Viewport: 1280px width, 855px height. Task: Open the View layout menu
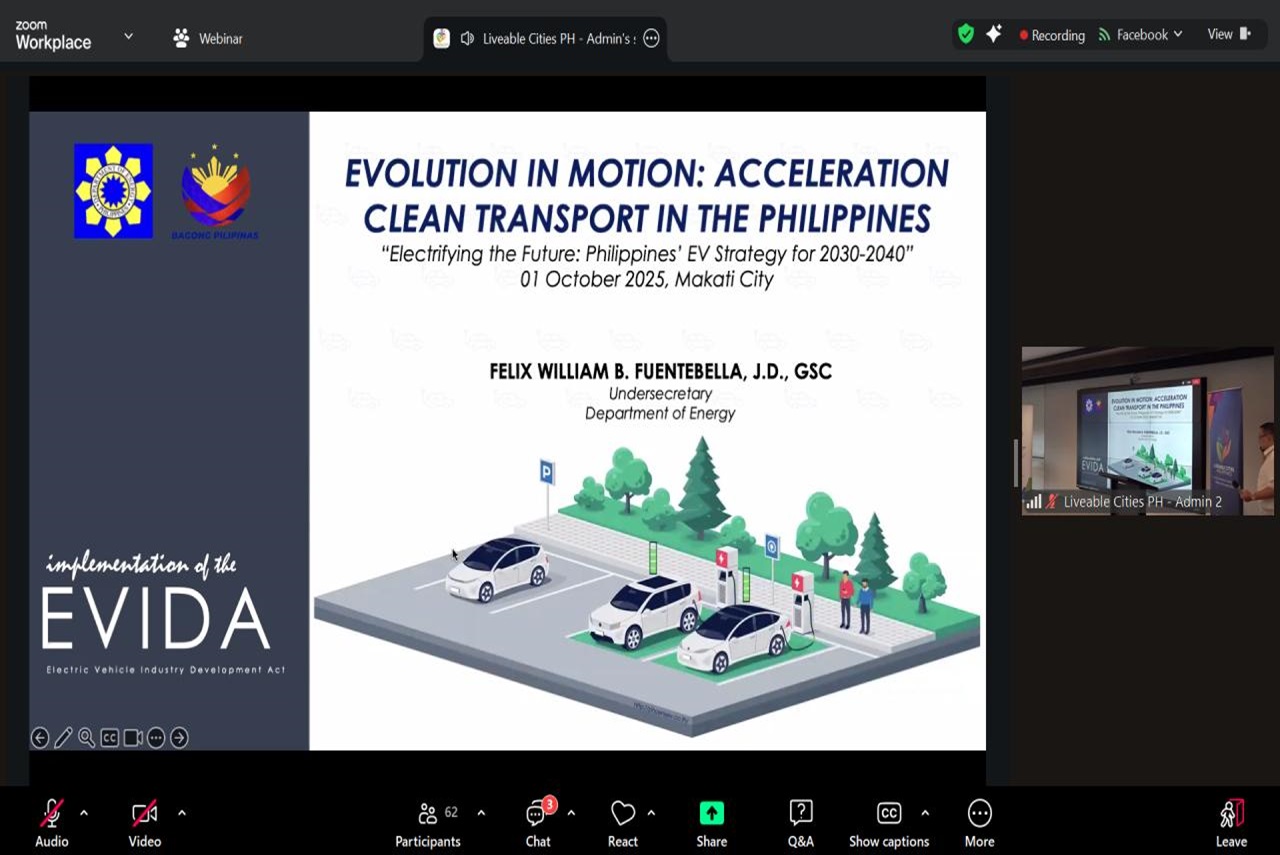pyautogui.click(x=1228, y=35)
